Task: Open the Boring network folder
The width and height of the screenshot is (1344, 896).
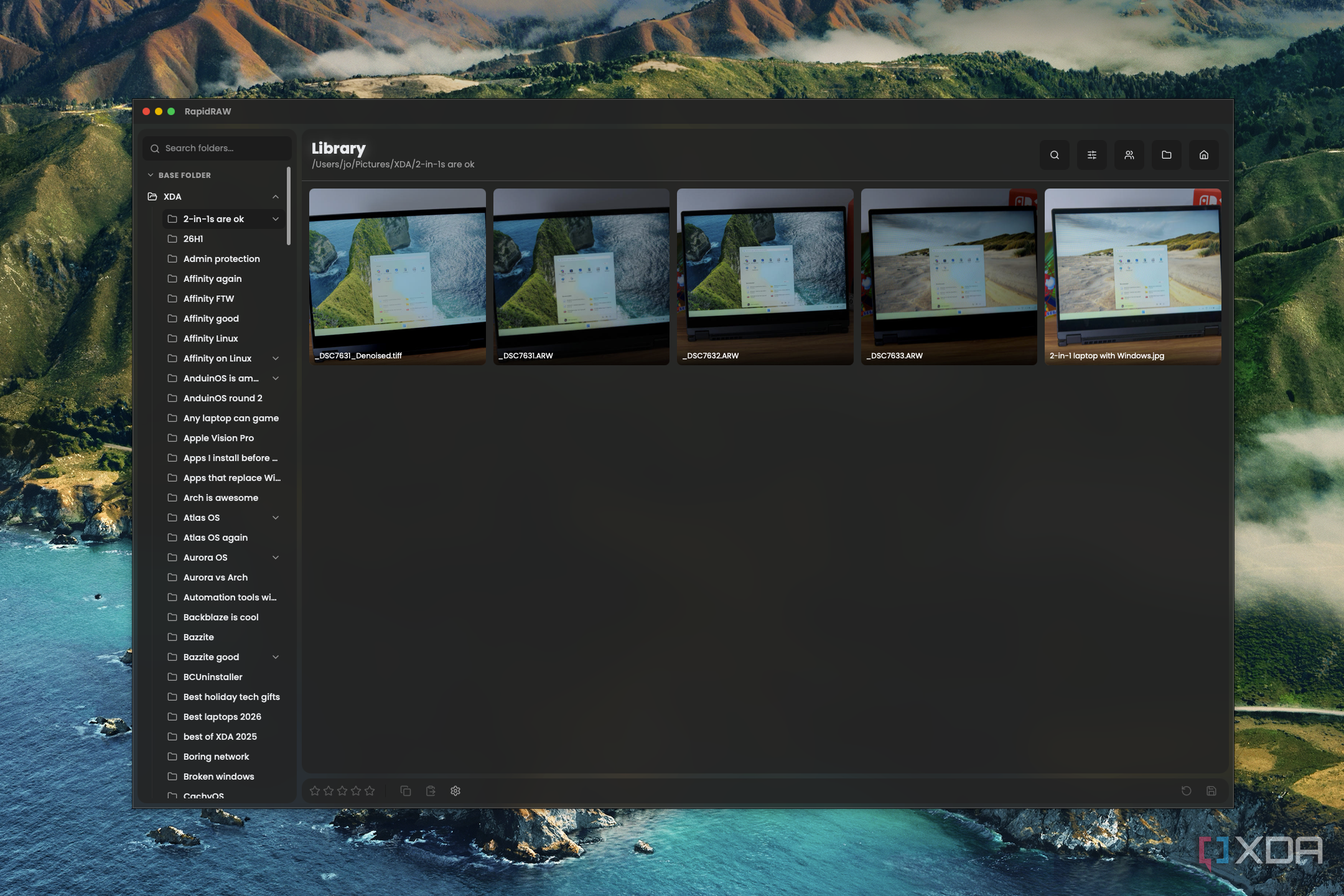Action: pyautogui.click(x=224, y=757)
